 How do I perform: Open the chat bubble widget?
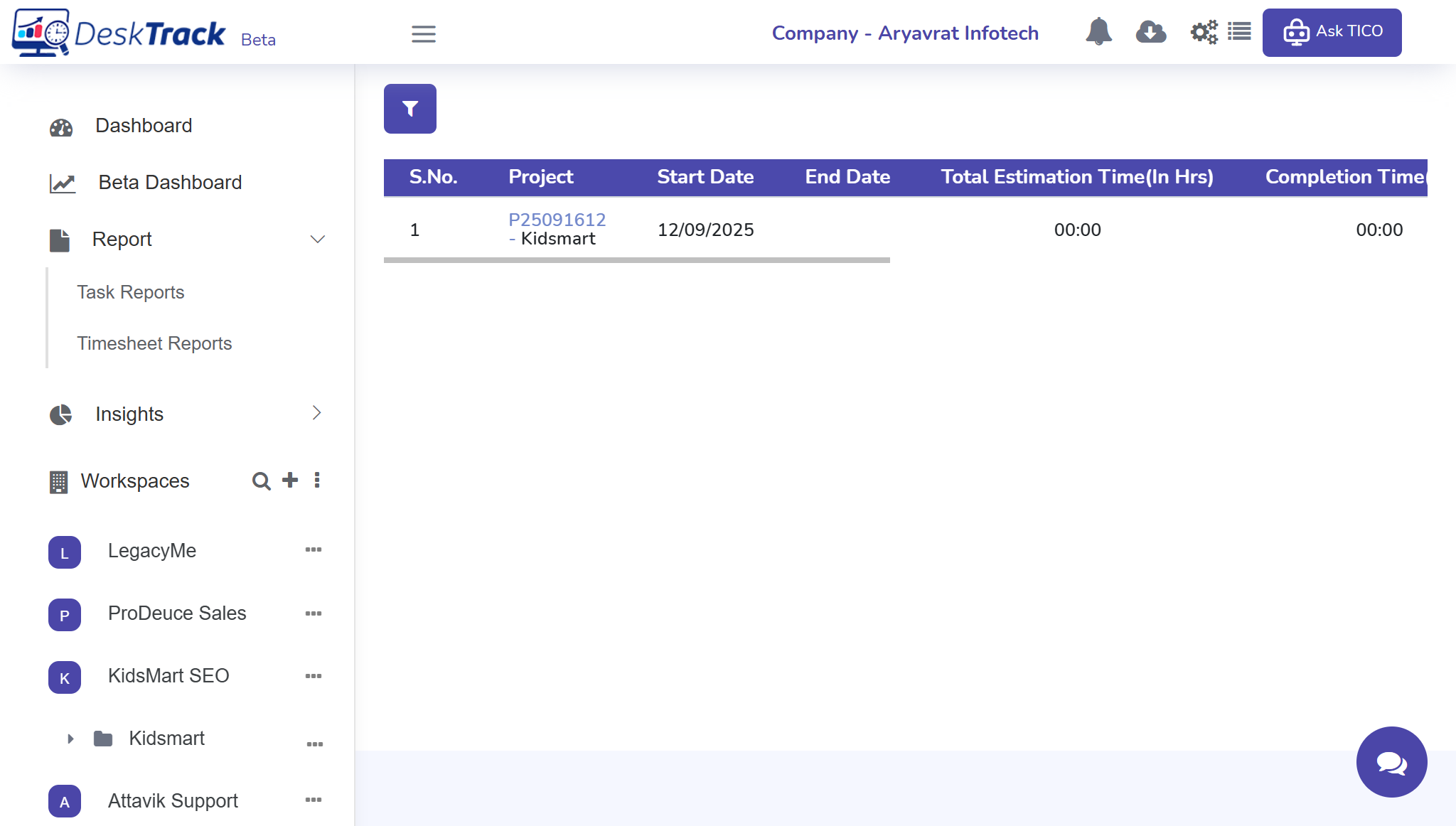tap(1391, 762)
